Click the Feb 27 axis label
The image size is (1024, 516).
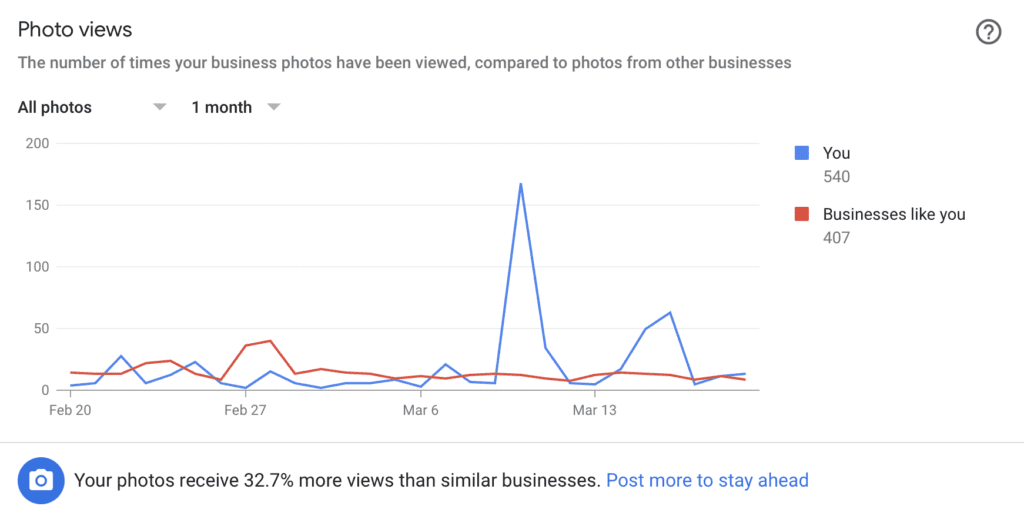(245, 410)
